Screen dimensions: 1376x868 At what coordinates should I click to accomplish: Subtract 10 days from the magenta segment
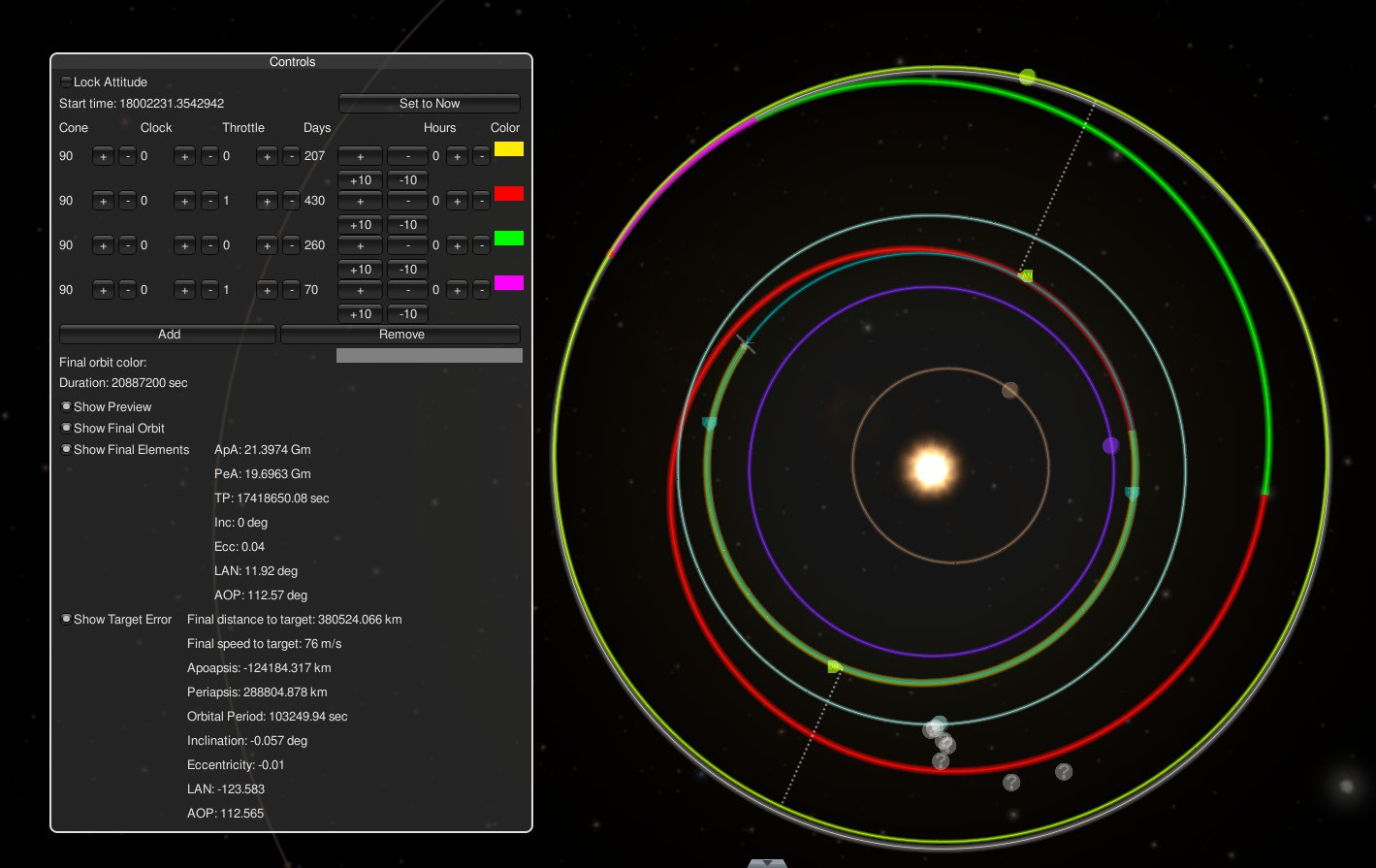pos(408,313)
